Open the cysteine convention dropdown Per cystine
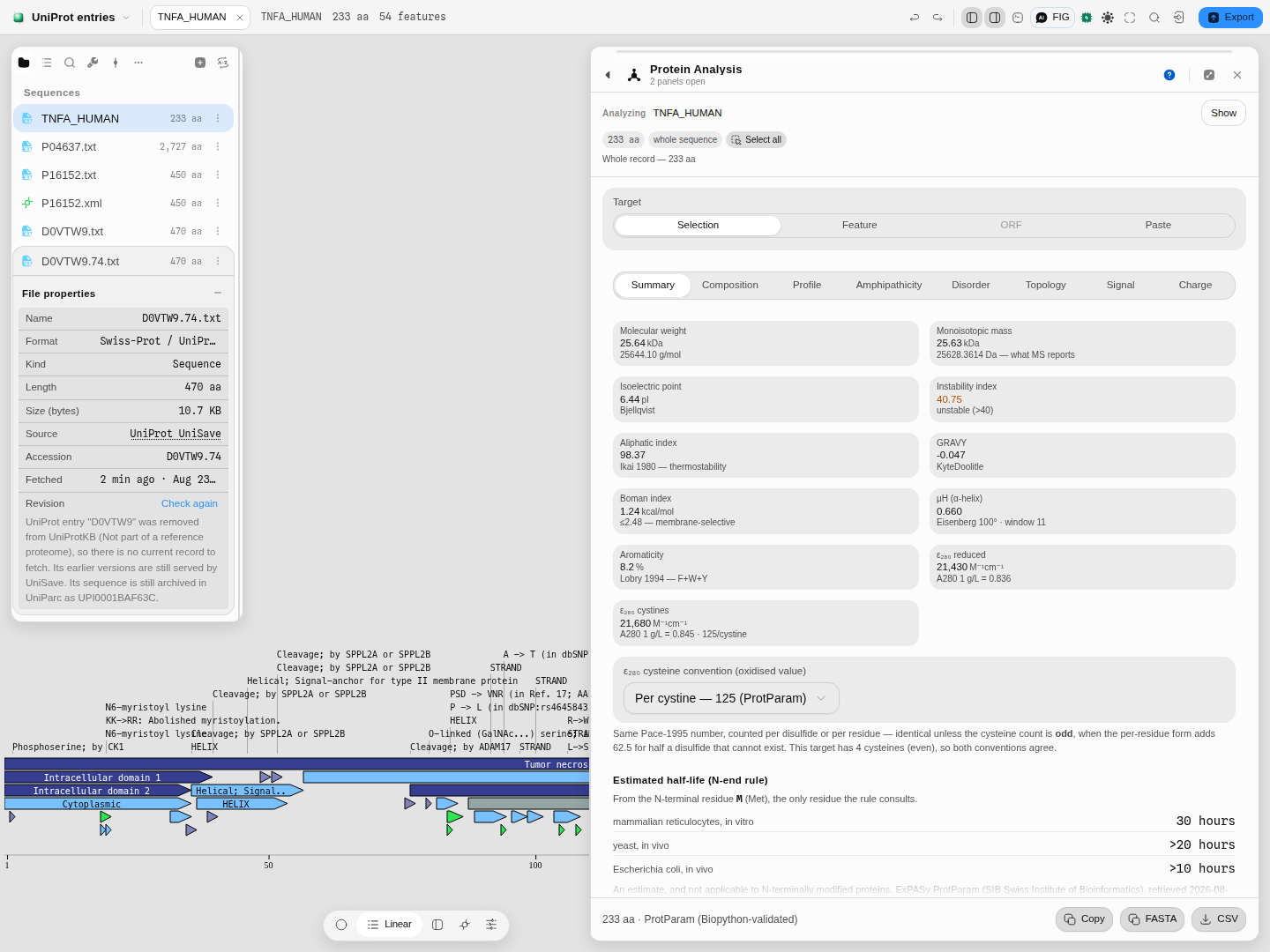Viewport: 1270px width, 952px height. [x=731, y=698]
